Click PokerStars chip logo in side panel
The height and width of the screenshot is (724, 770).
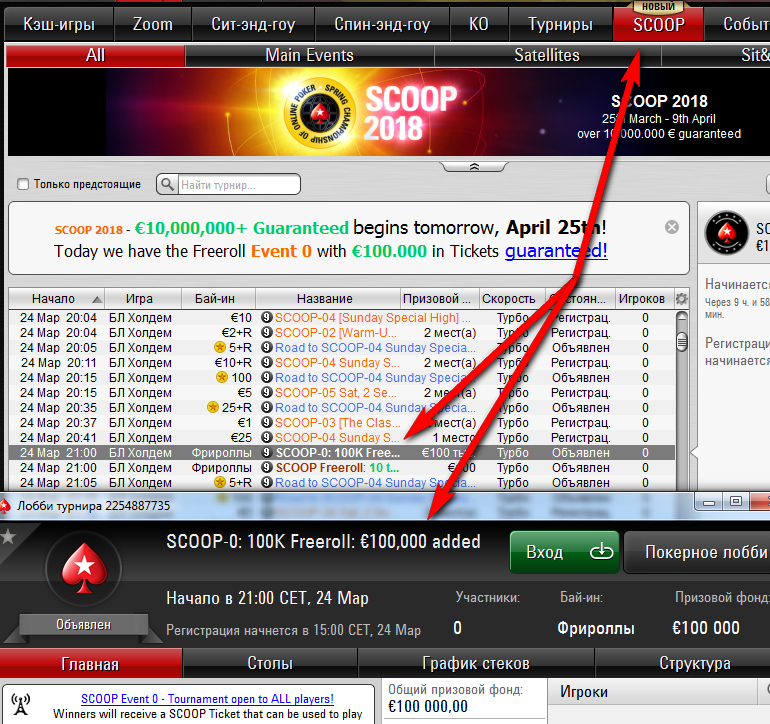(x=727, y=233)
